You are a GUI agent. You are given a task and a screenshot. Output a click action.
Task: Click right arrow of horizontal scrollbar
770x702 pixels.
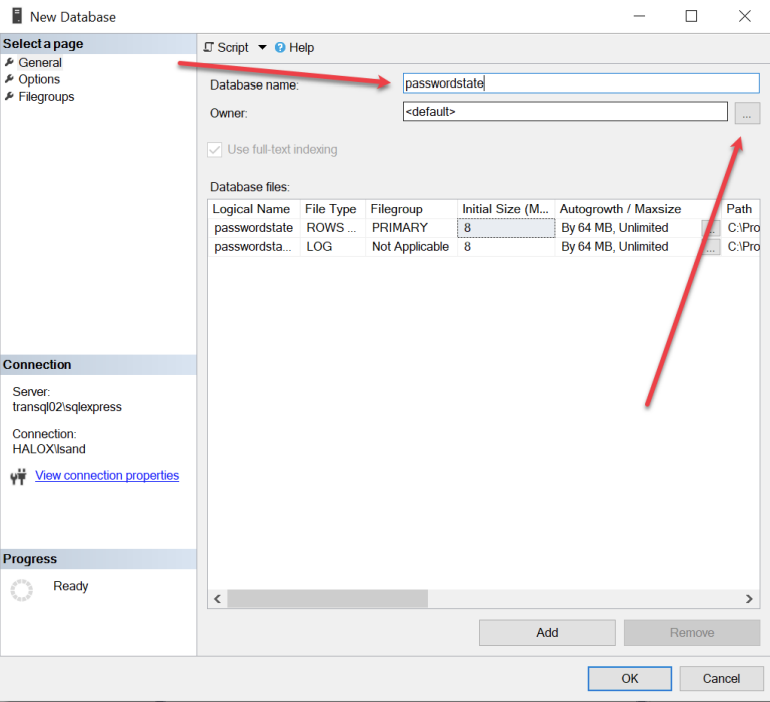(749, 599)
